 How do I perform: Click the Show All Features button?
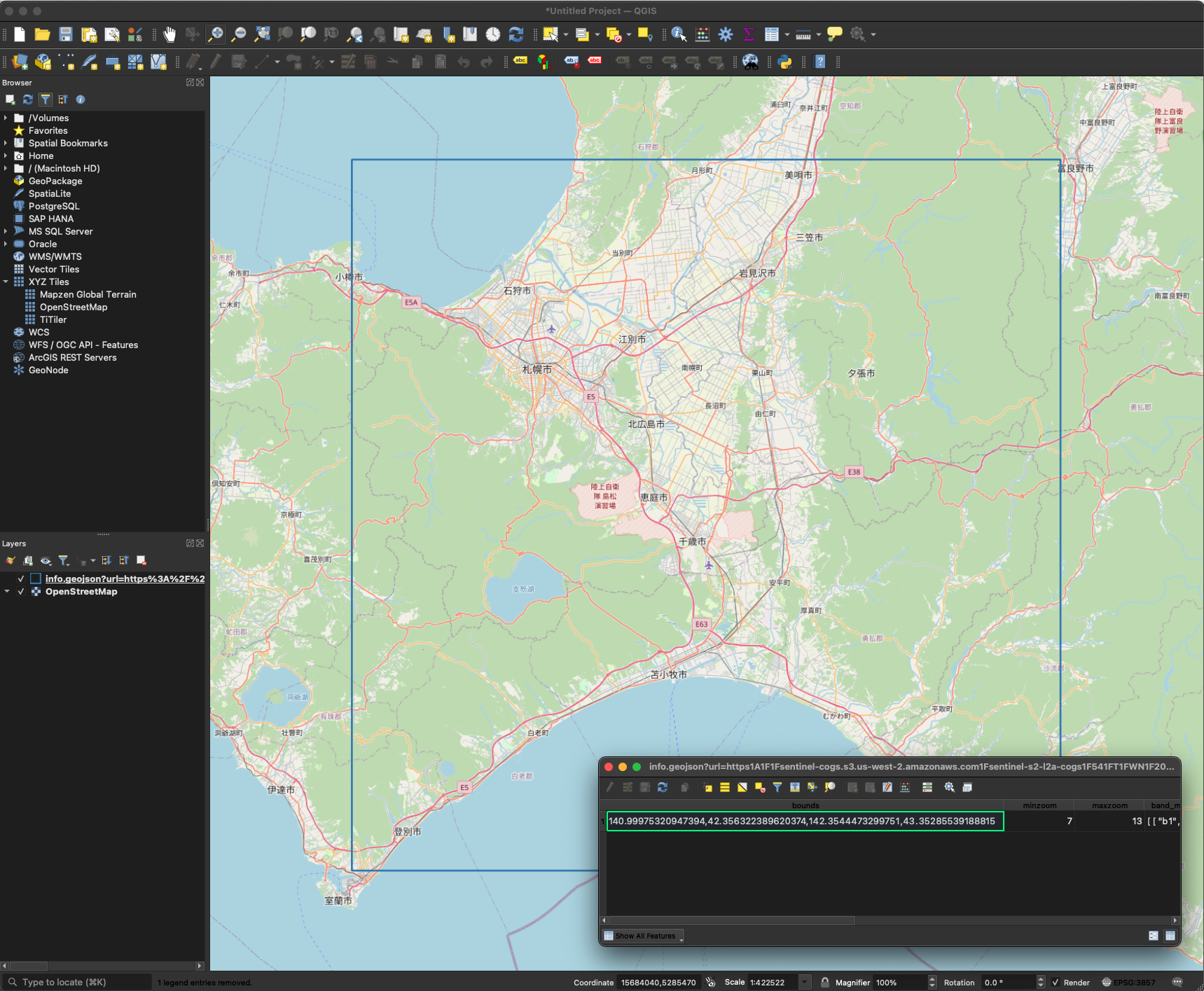(644, 936)
